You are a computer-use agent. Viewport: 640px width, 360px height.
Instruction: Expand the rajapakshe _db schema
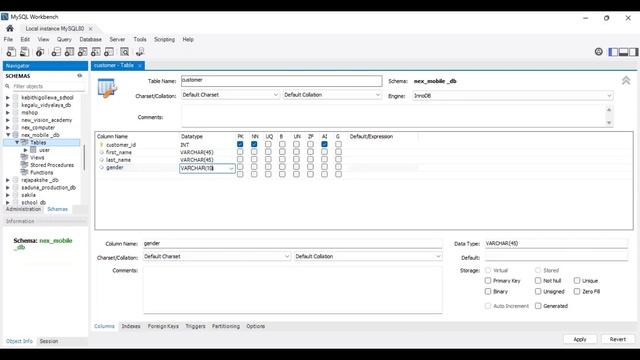pyautogui.click(x=8, y=180)
